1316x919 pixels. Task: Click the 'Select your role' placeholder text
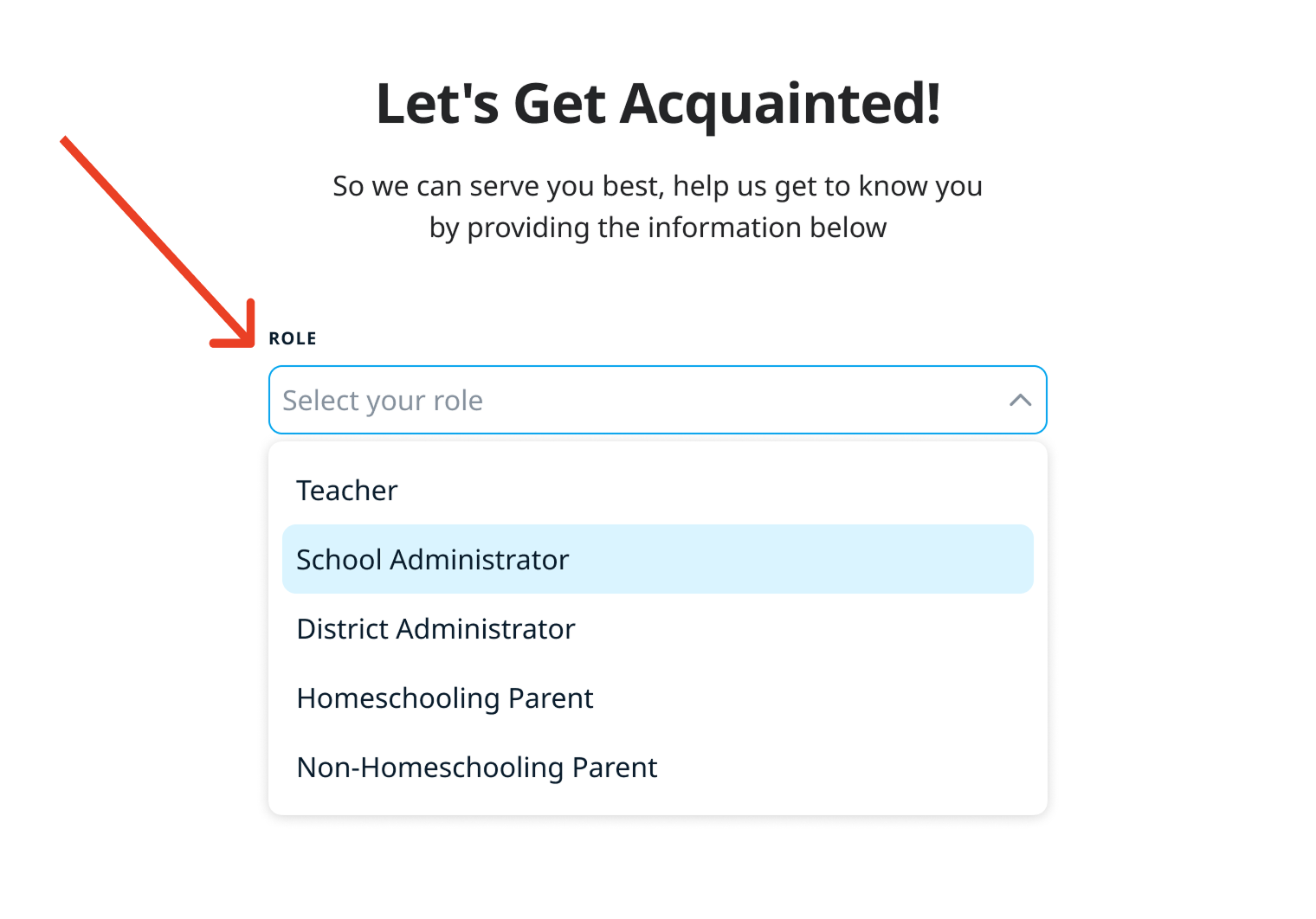(x=383, y=401)
